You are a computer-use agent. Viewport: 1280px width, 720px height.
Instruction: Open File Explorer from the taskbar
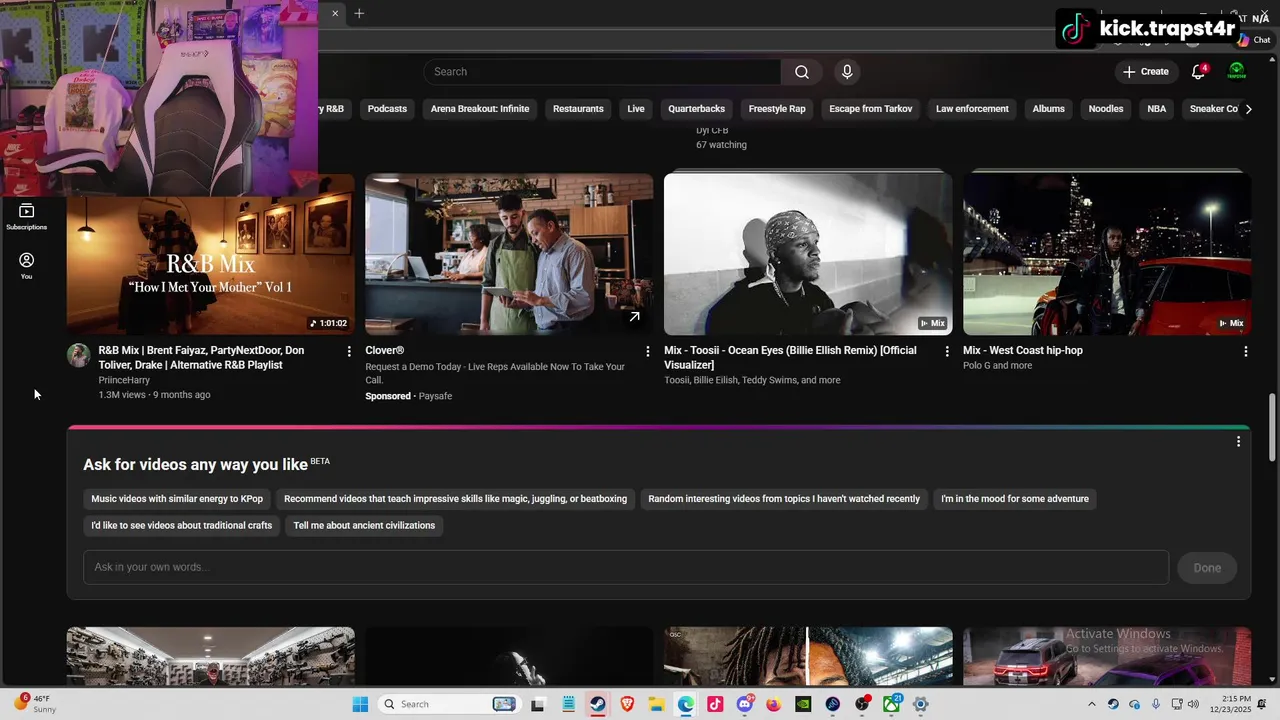pyautogui.click(x=656, y=704)
